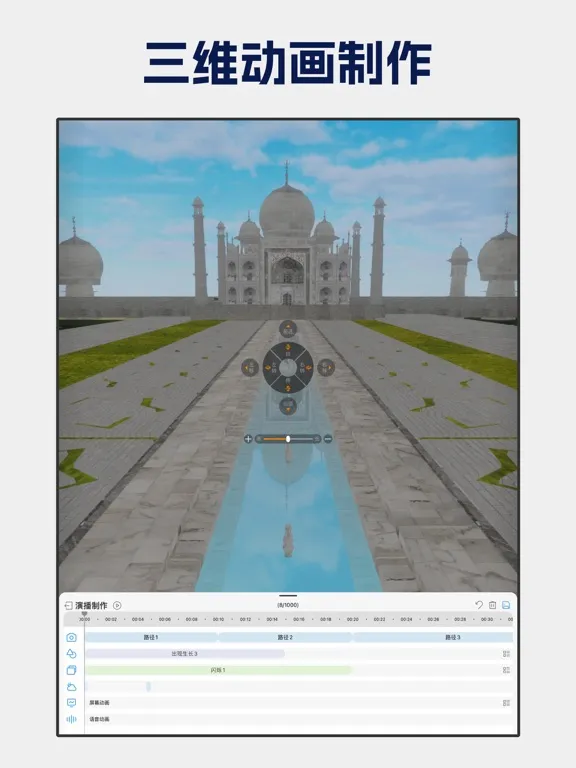
Task: Click the (8/1000) counter text
Action: pyautogui.click(x=288, y=605)
